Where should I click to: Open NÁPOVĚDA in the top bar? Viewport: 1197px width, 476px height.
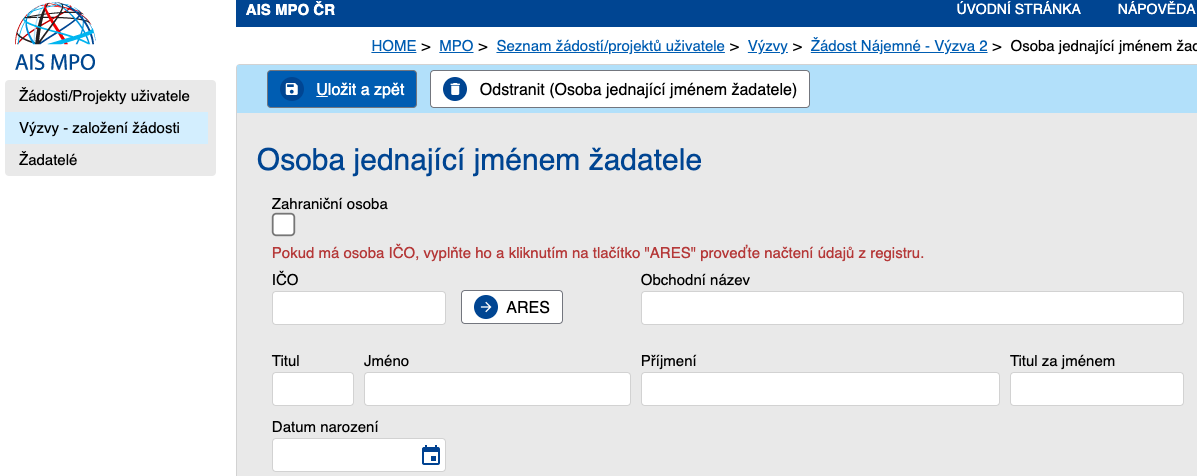point(1156,10)
